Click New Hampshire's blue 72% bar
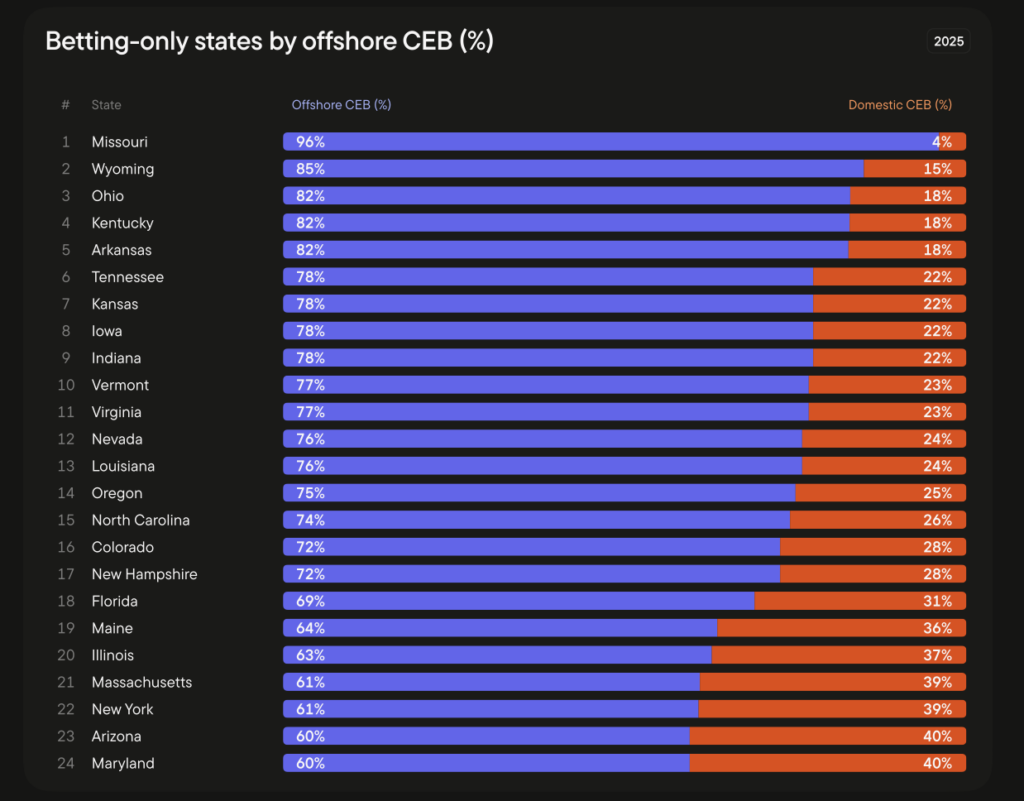Screen dimensions: 1024x801 pyautogui.click(x=531, y=574)
